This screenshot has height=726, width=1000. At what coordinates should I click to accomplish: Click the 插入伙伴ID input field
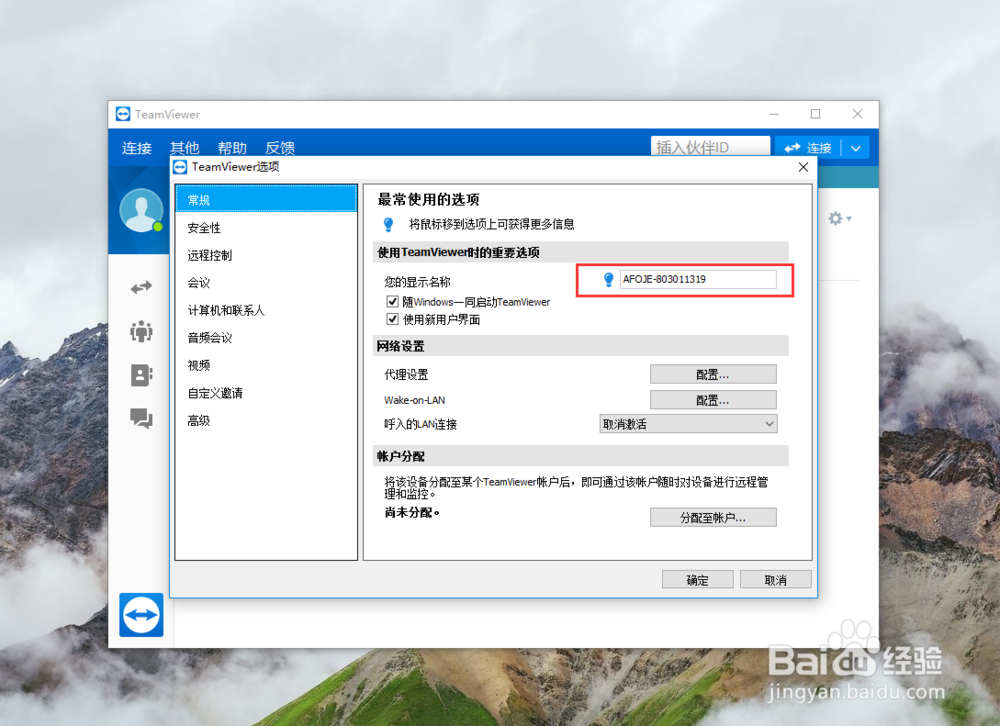[710, 147]
